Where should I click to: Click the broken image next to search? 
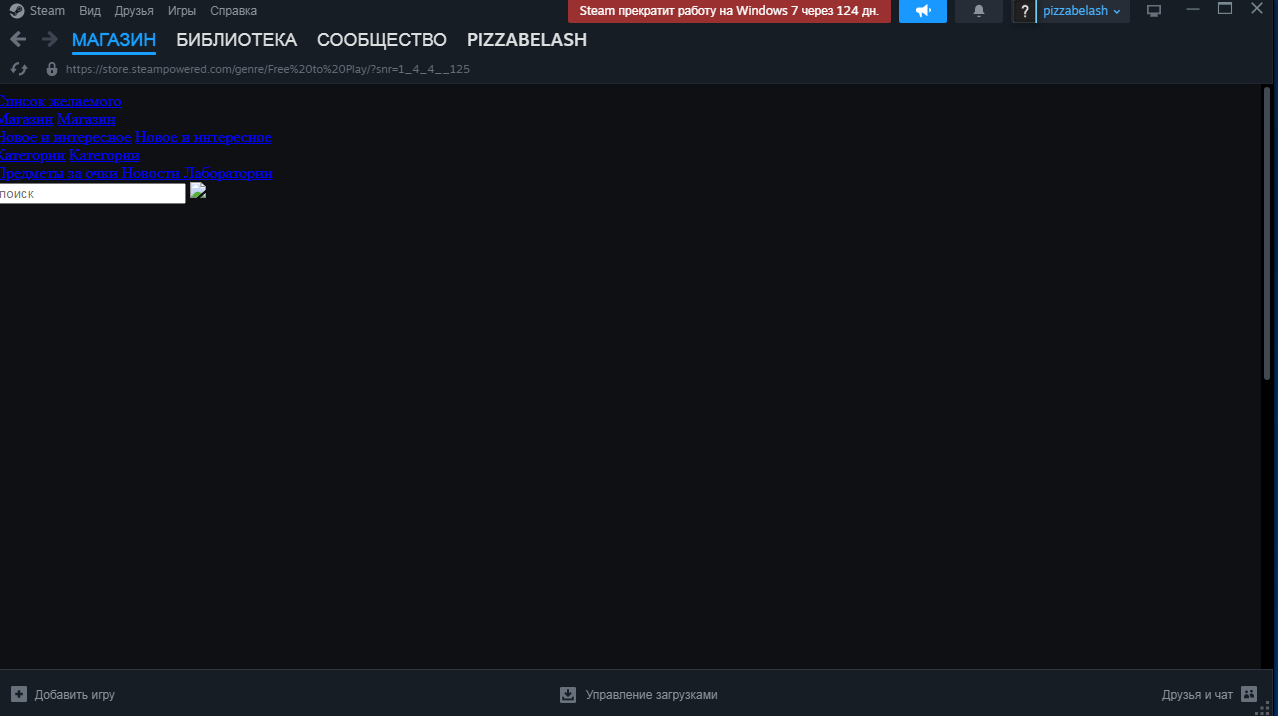(x=198, y=191)
